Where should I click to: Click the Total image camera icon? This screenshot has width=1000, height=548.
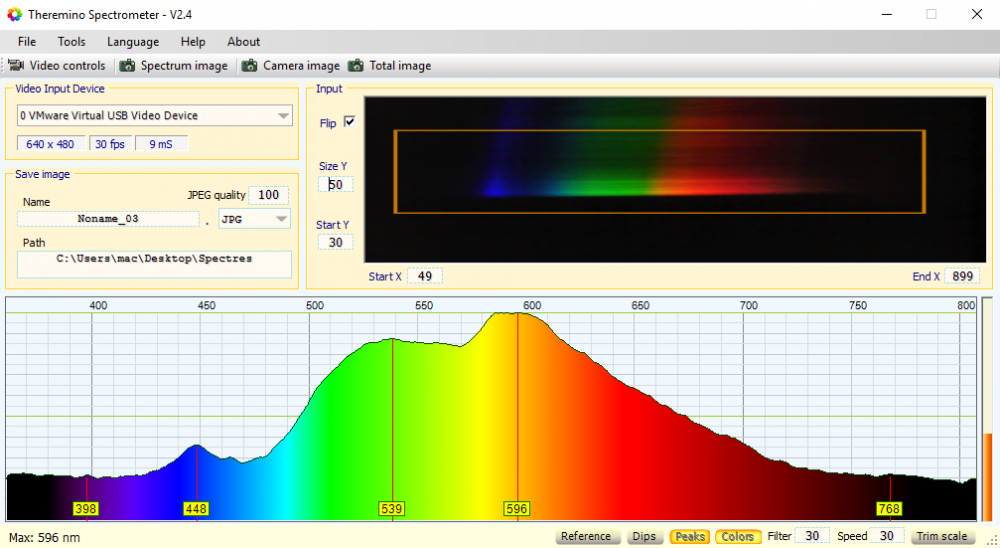point(356,65)
